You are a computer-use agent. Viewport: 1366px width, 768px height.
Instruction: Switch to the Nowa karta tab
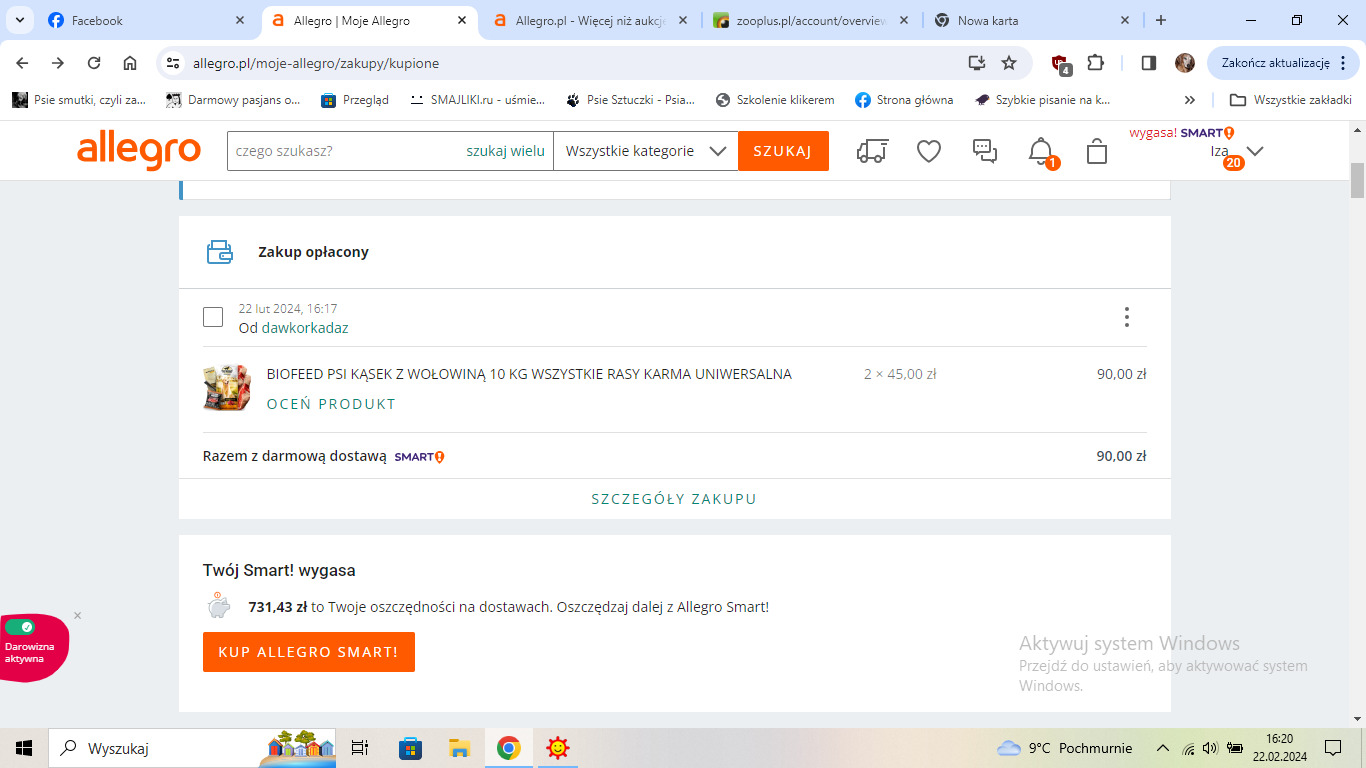[x=1032, y=20]
